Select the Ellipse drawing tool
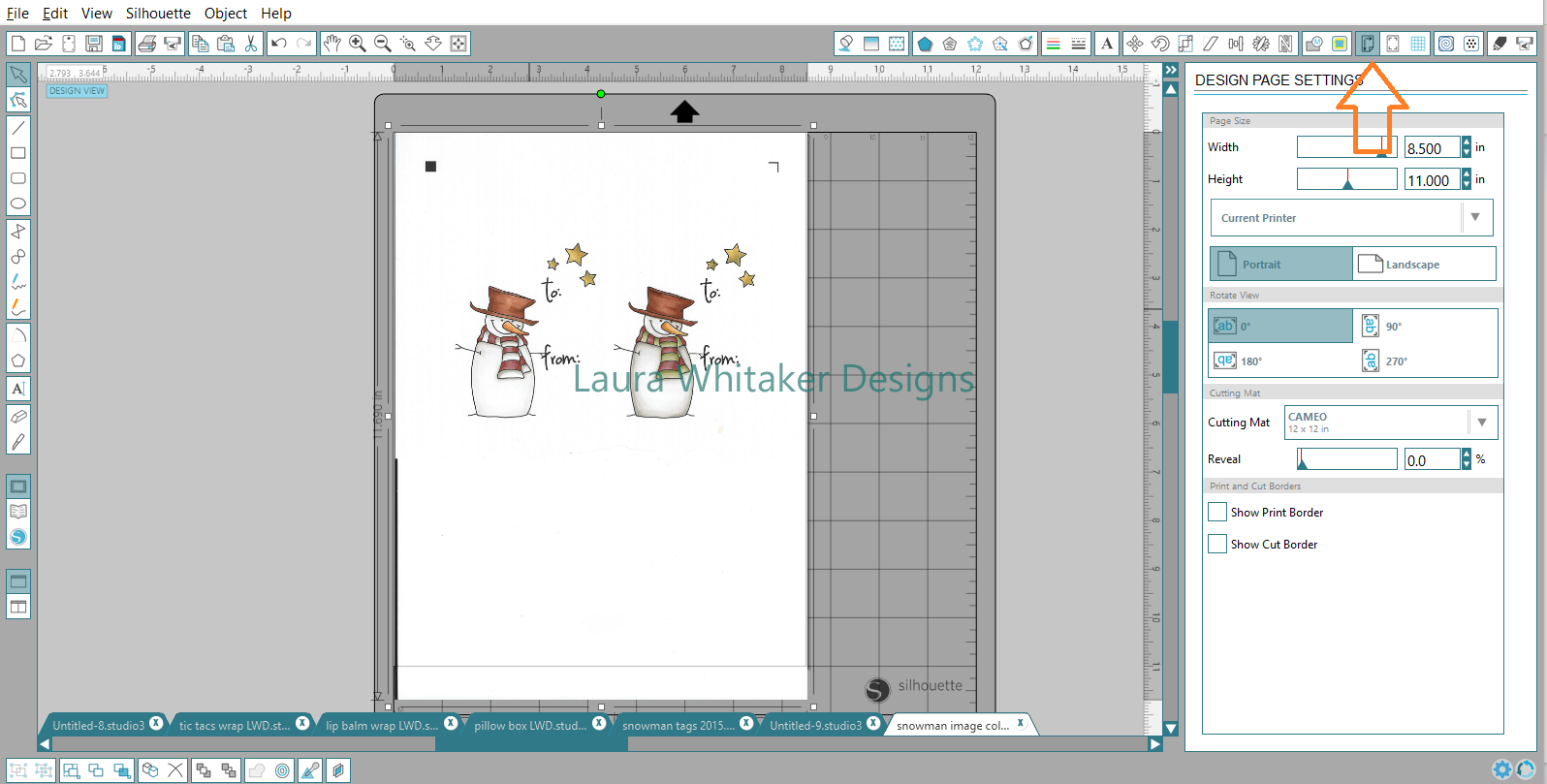The width and height of the screenshot is (1547, 784). [17, 204]
